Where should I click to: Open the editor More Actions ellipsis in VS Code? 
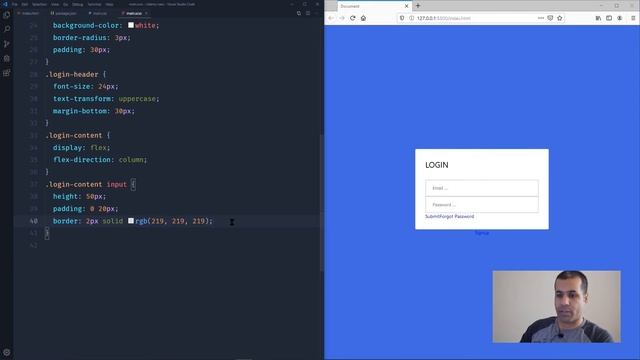click(316, 13)
